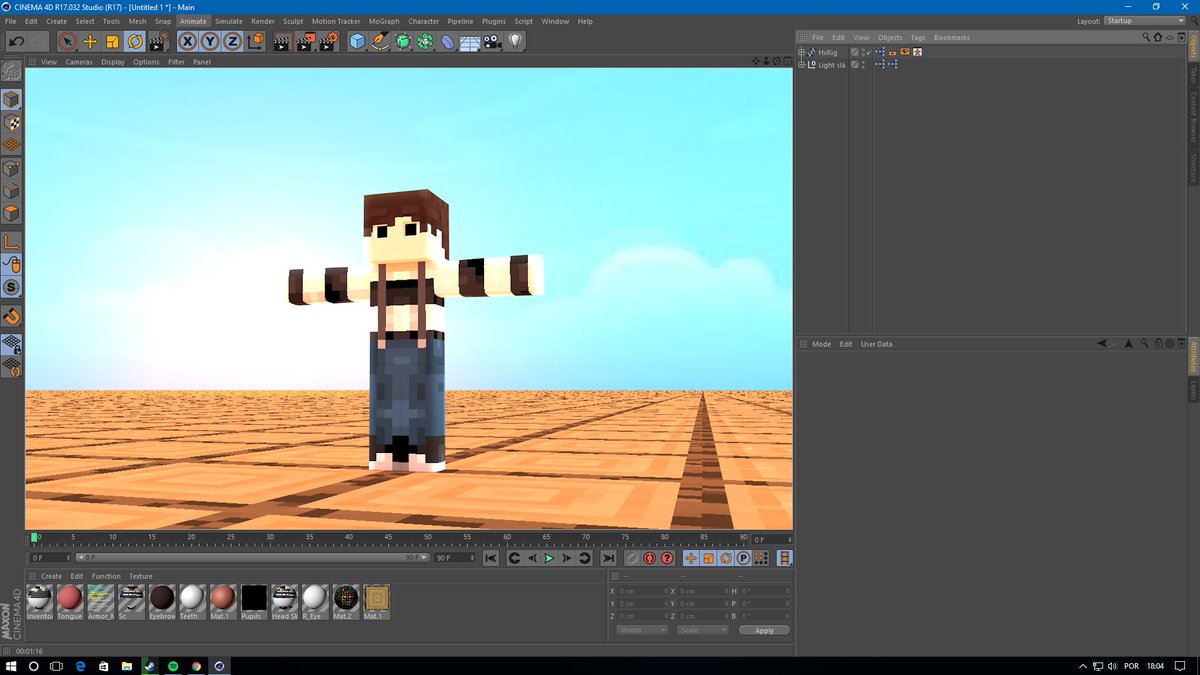Go to end of animation

608,558
